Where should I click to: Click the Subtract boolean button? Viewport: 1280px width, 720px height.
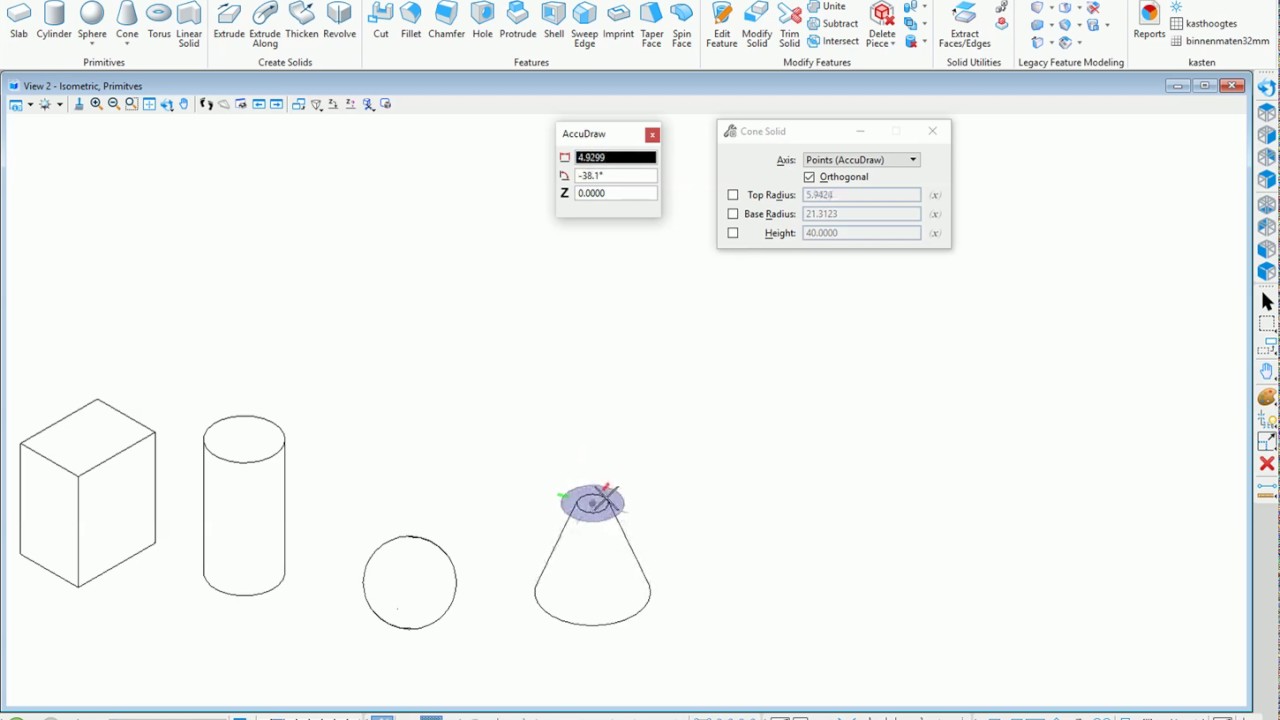tap(832, 24)
